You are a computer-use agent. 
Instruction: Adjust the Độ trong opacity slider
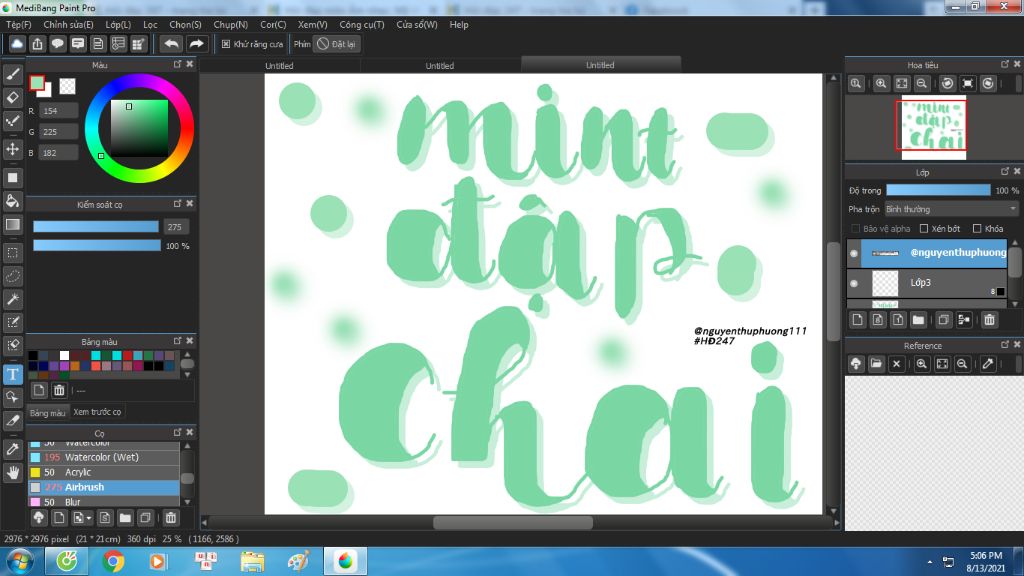click(x=938, y=190)
